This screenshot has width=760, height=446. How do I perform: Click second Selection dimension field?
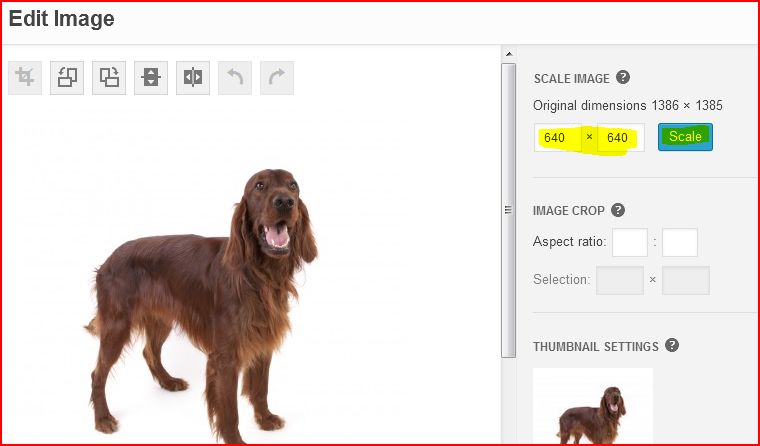686,280
